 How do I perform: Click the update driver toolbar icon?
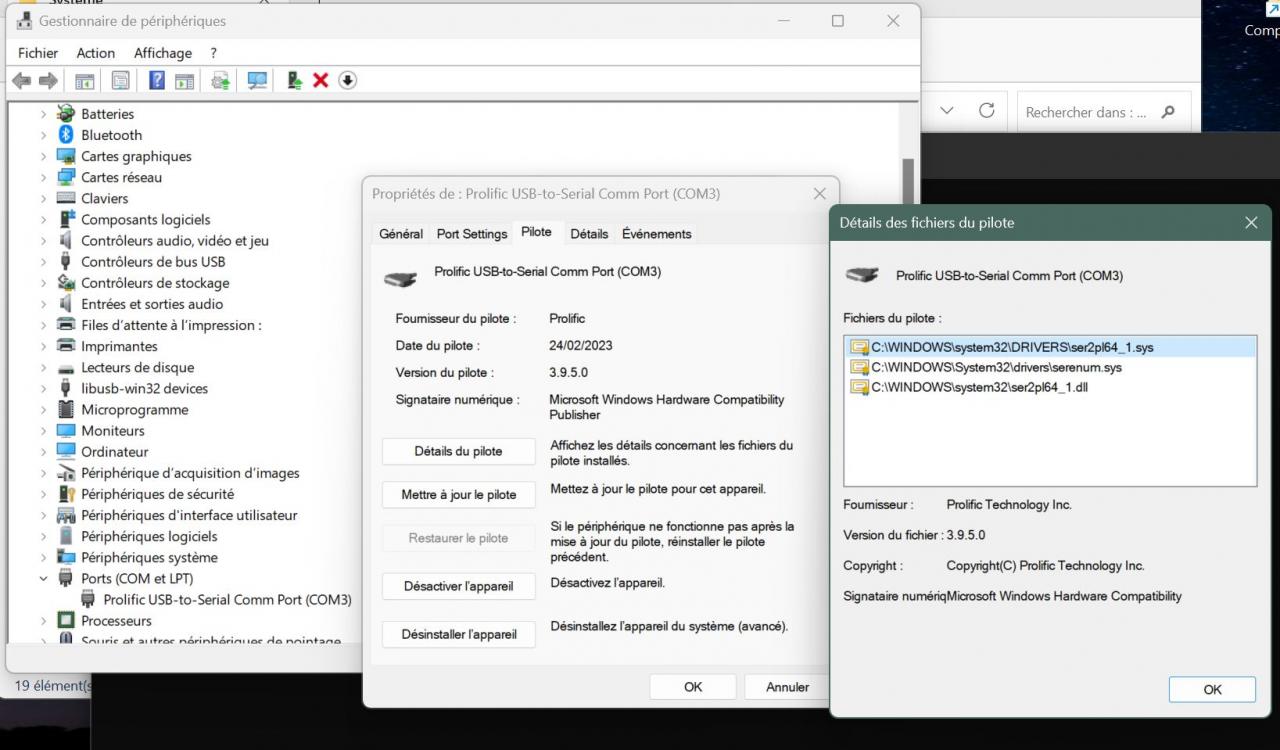coord(295,81)
